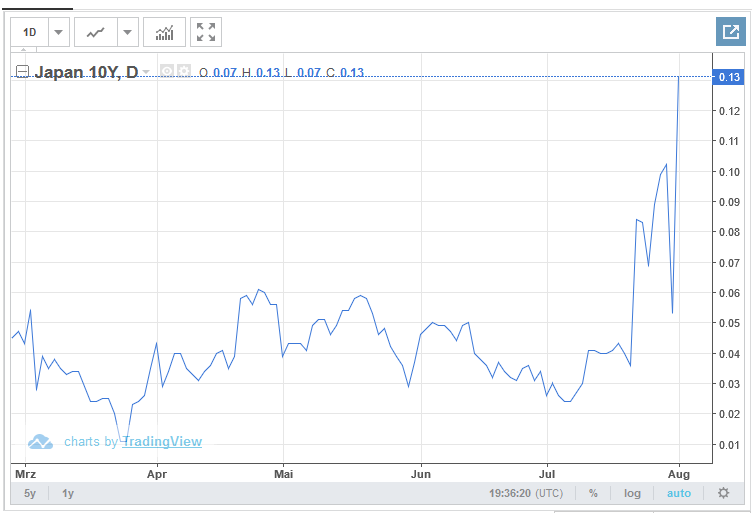This screenshot has height=513, width=752.
Task: Select the 5y time range
Action: [30, 493]
